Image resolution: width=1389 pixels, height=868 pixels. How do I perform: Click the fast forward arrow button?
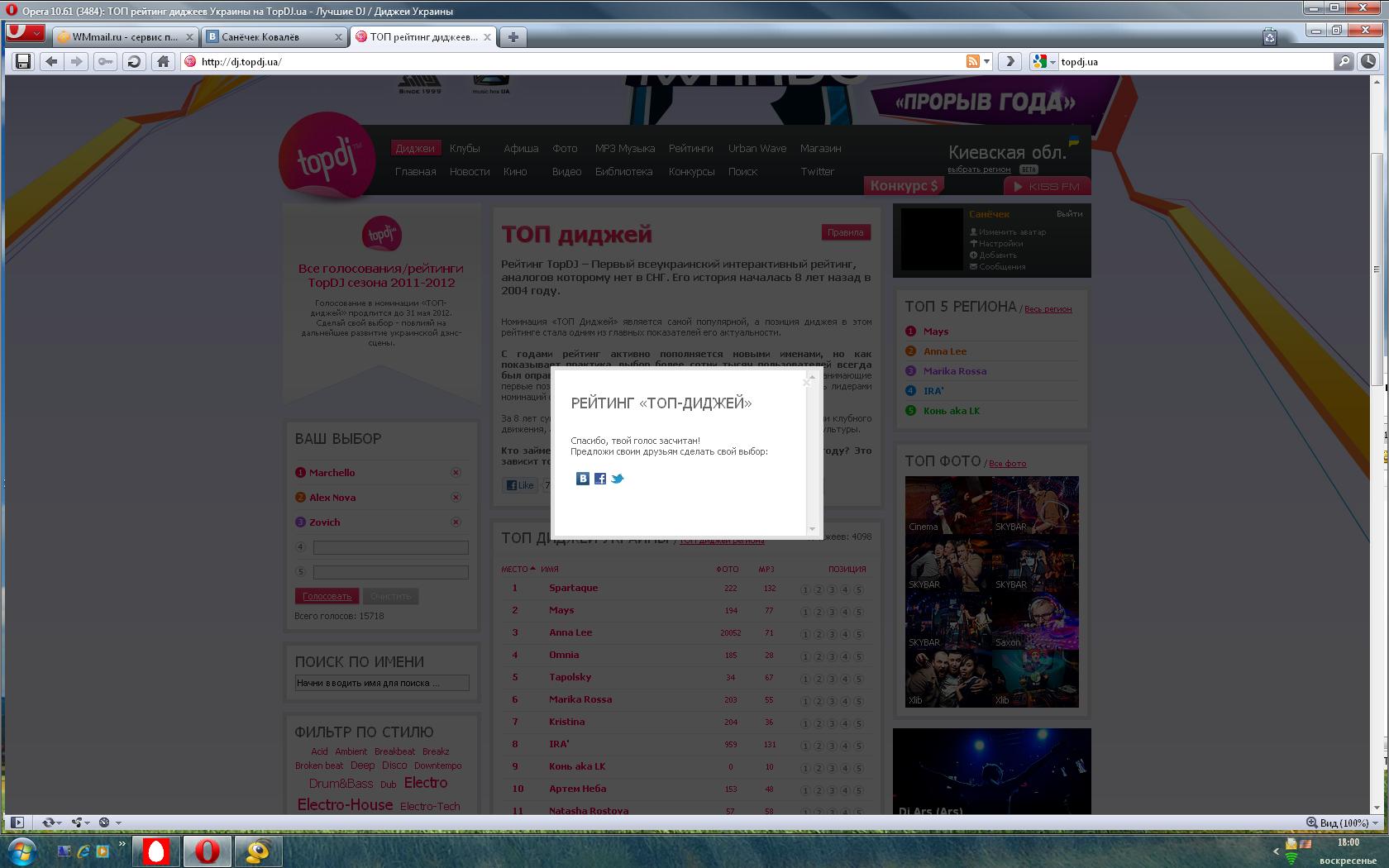point(1010,61)
